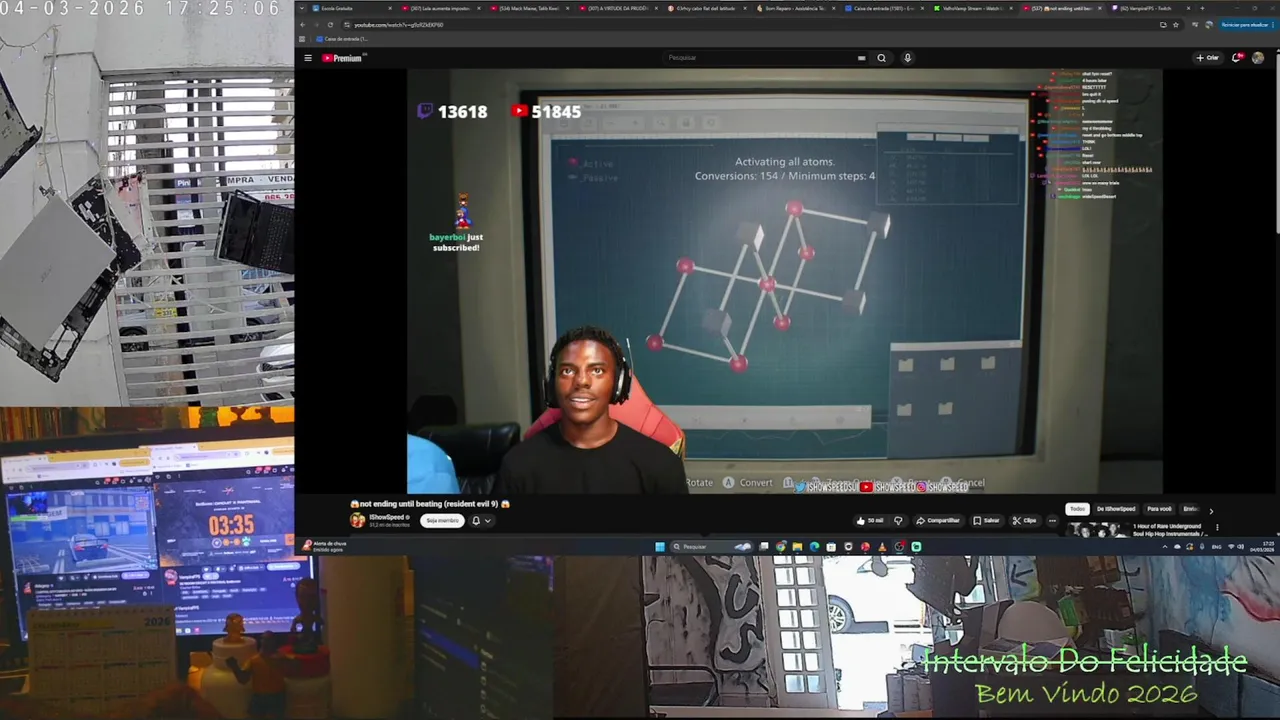This screenshot has width=1280, height=720.
Task: Save video with Salvar button
Action: 987,521
